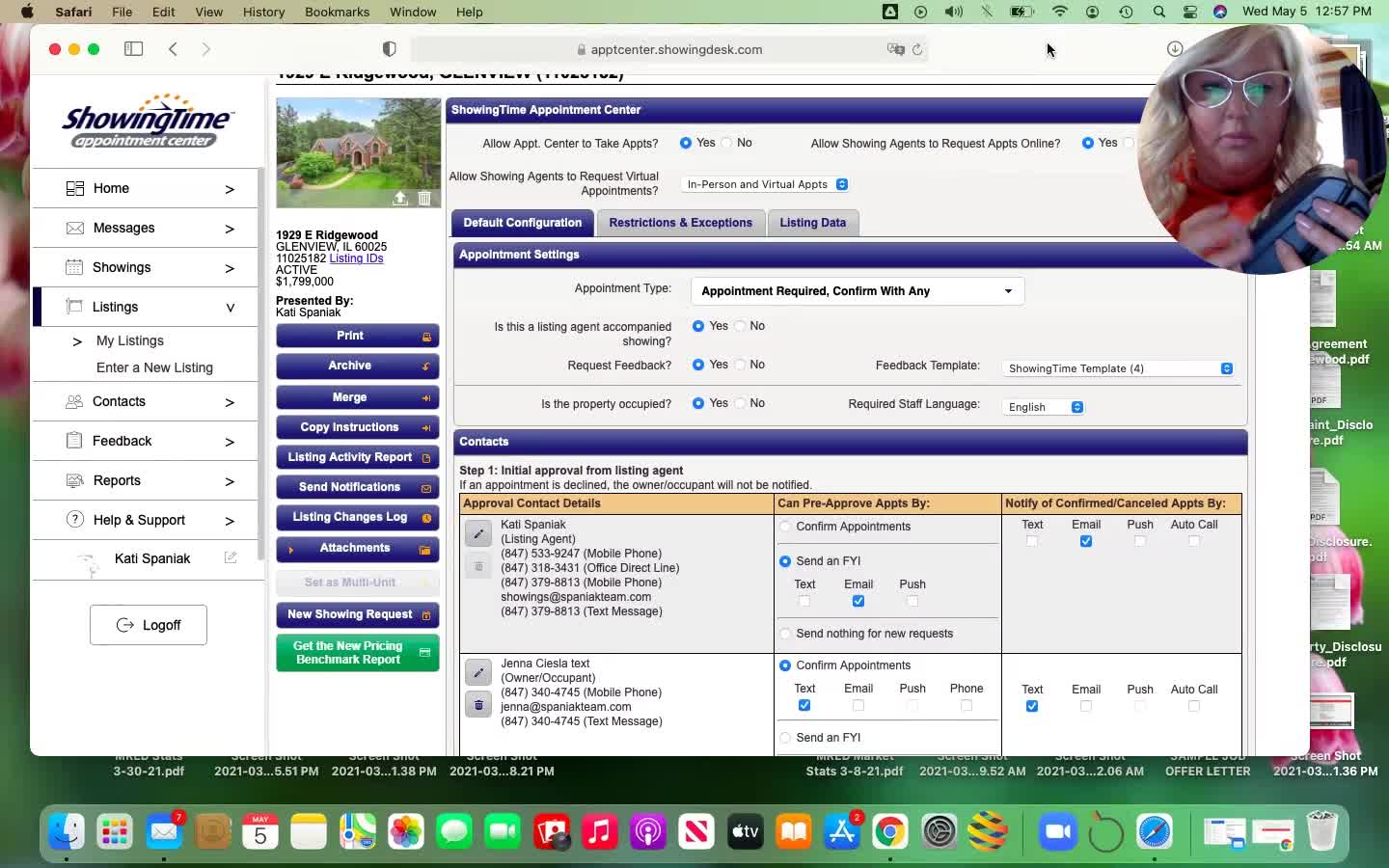The image size is (1389, 868).
Task: Open Safari downloads icon
Action: (1174, 49)
